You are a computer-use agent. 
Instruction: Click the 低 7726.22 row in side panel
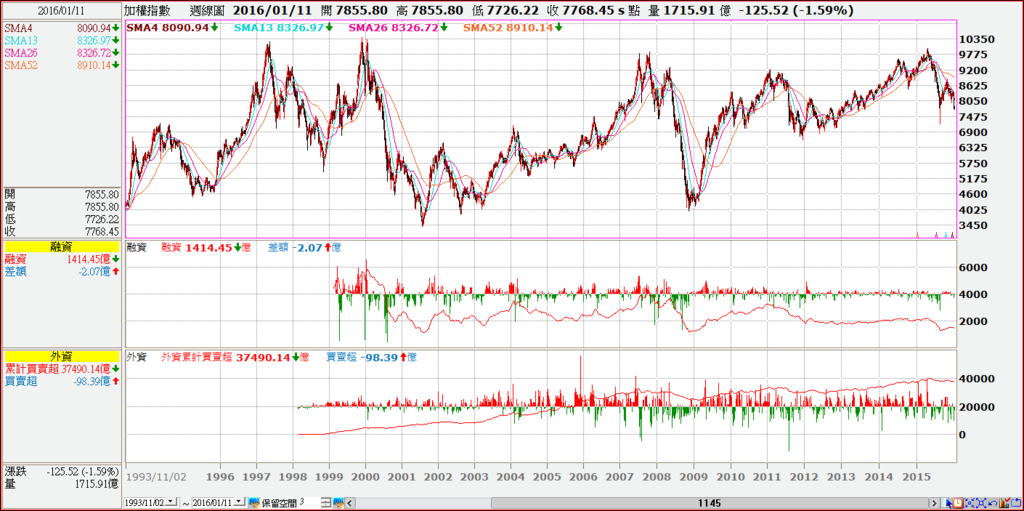[60, 220]
